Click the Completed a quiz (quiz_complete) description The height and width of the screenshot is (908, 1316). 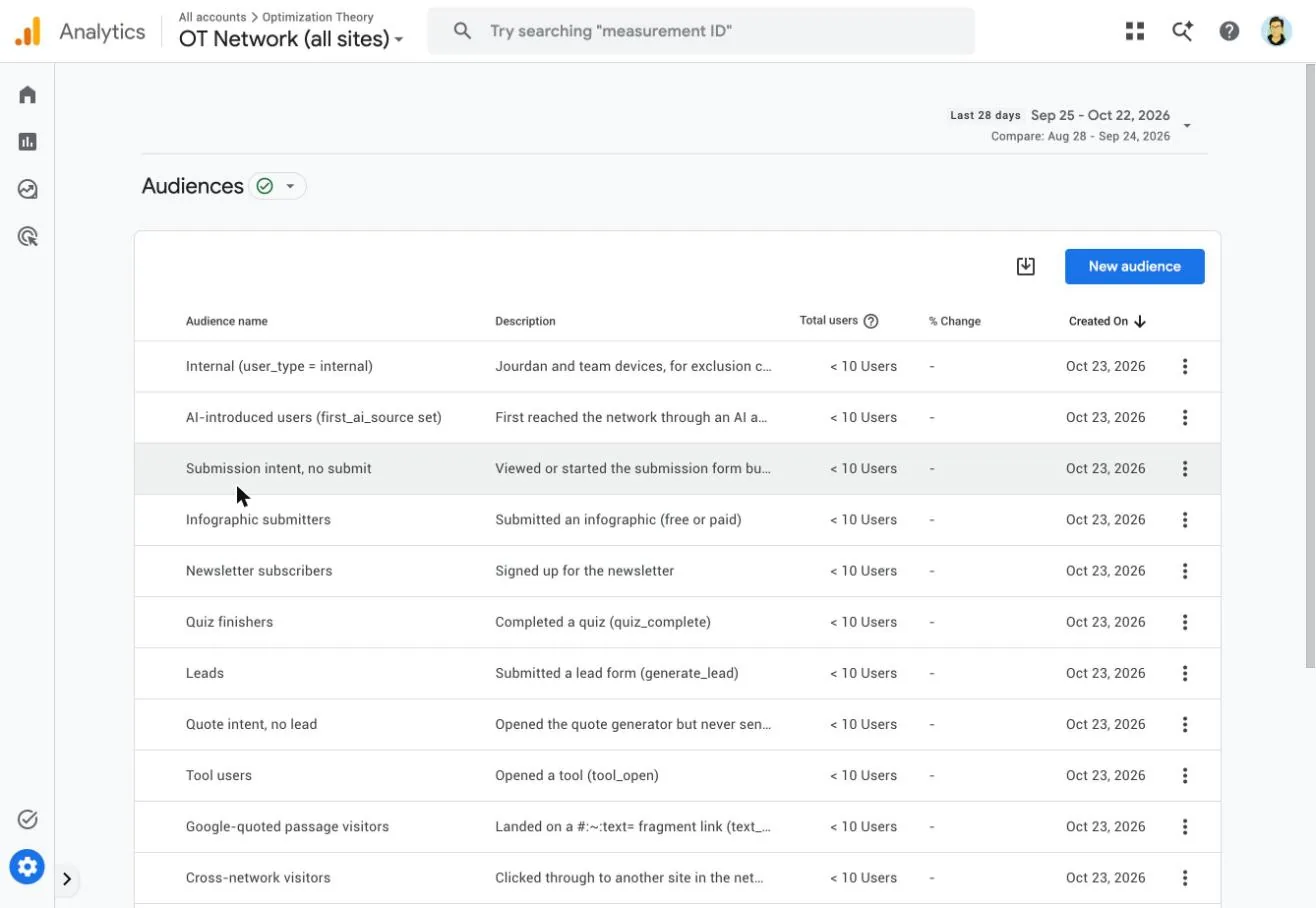[x=603, y=622]
